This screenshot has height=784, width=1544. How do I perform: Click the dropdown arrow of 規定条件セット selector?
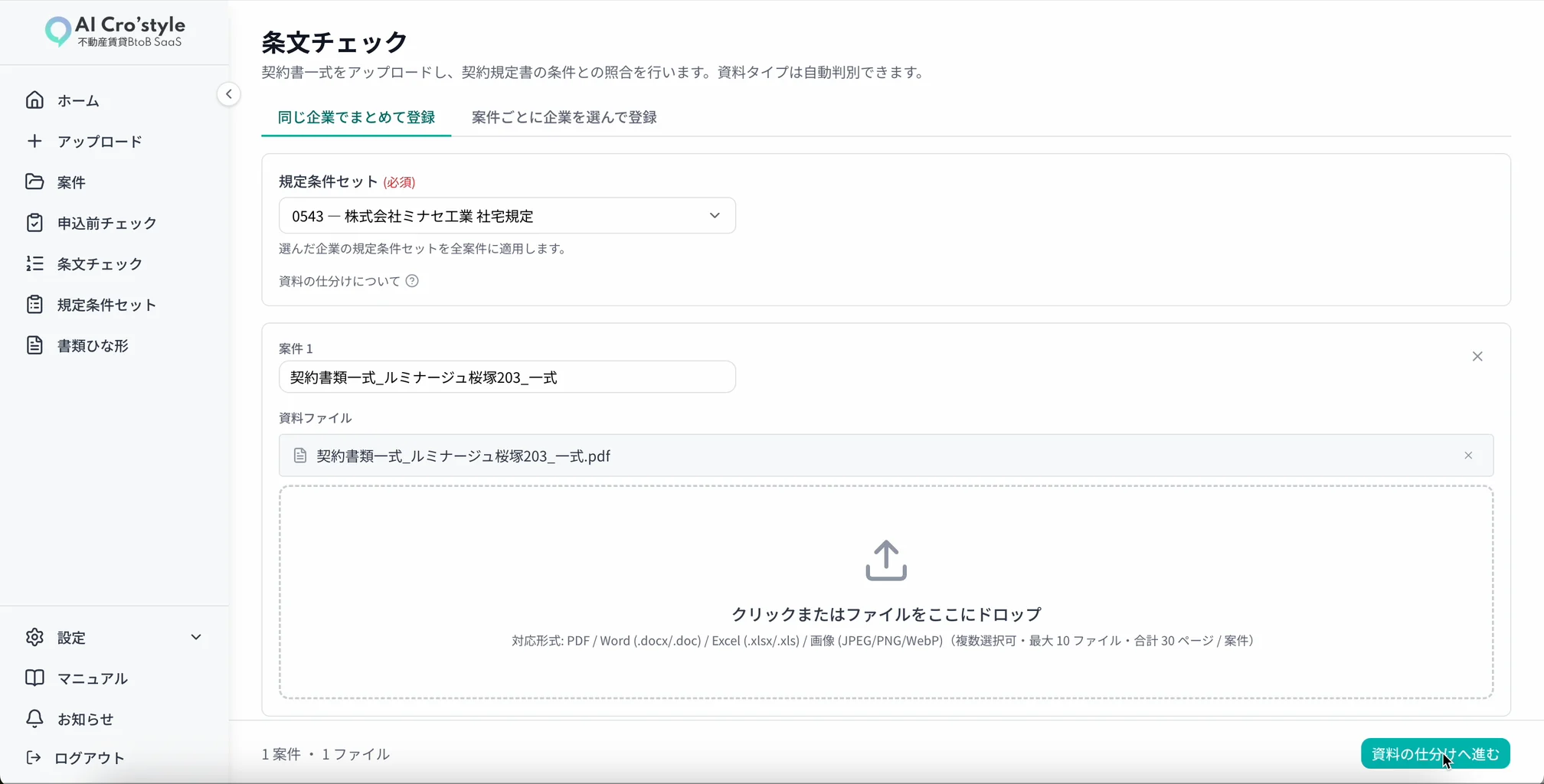click(x=715, y=216)
